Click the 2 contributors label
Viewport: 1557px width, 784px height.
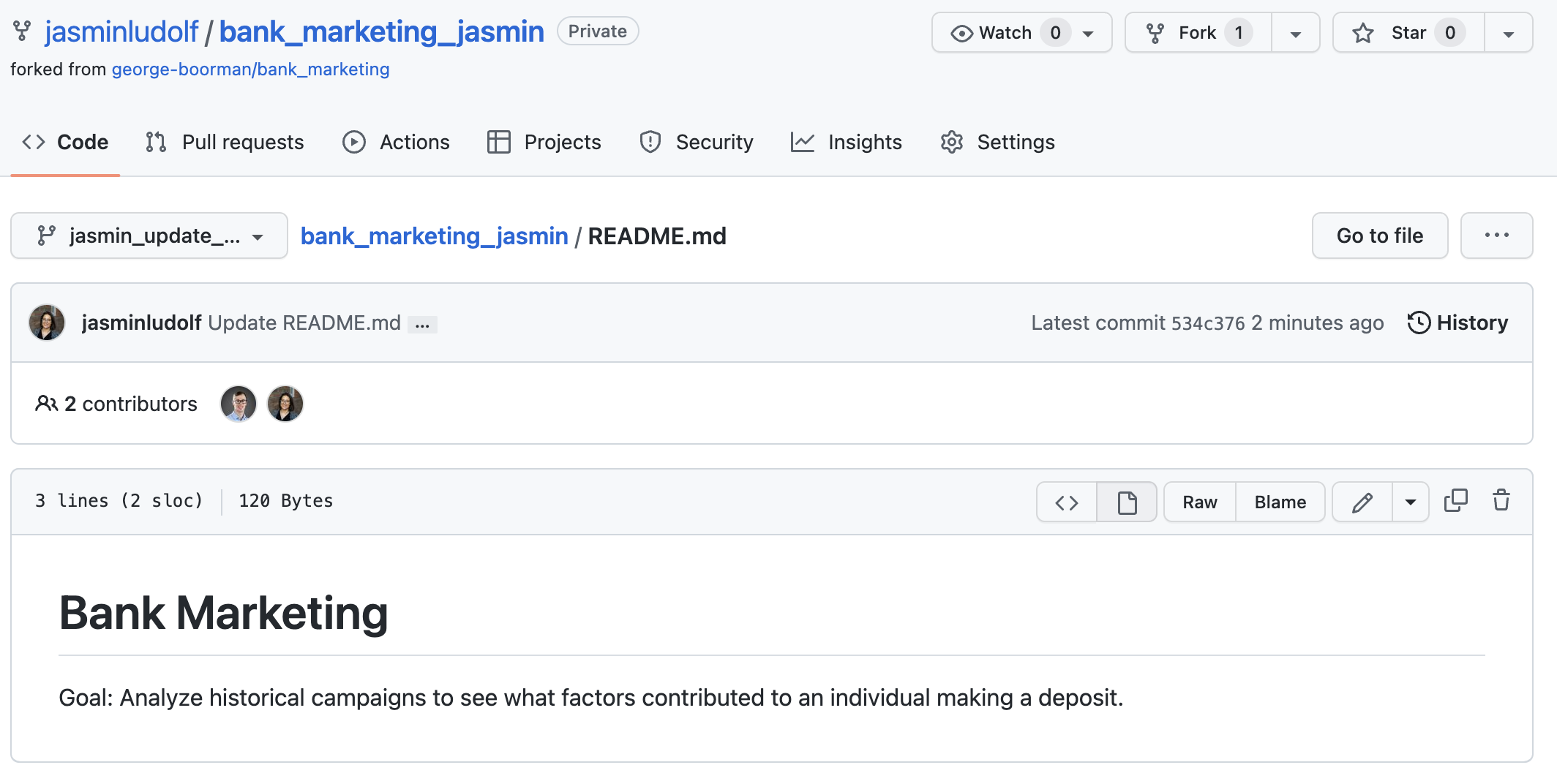click(116, 404)
